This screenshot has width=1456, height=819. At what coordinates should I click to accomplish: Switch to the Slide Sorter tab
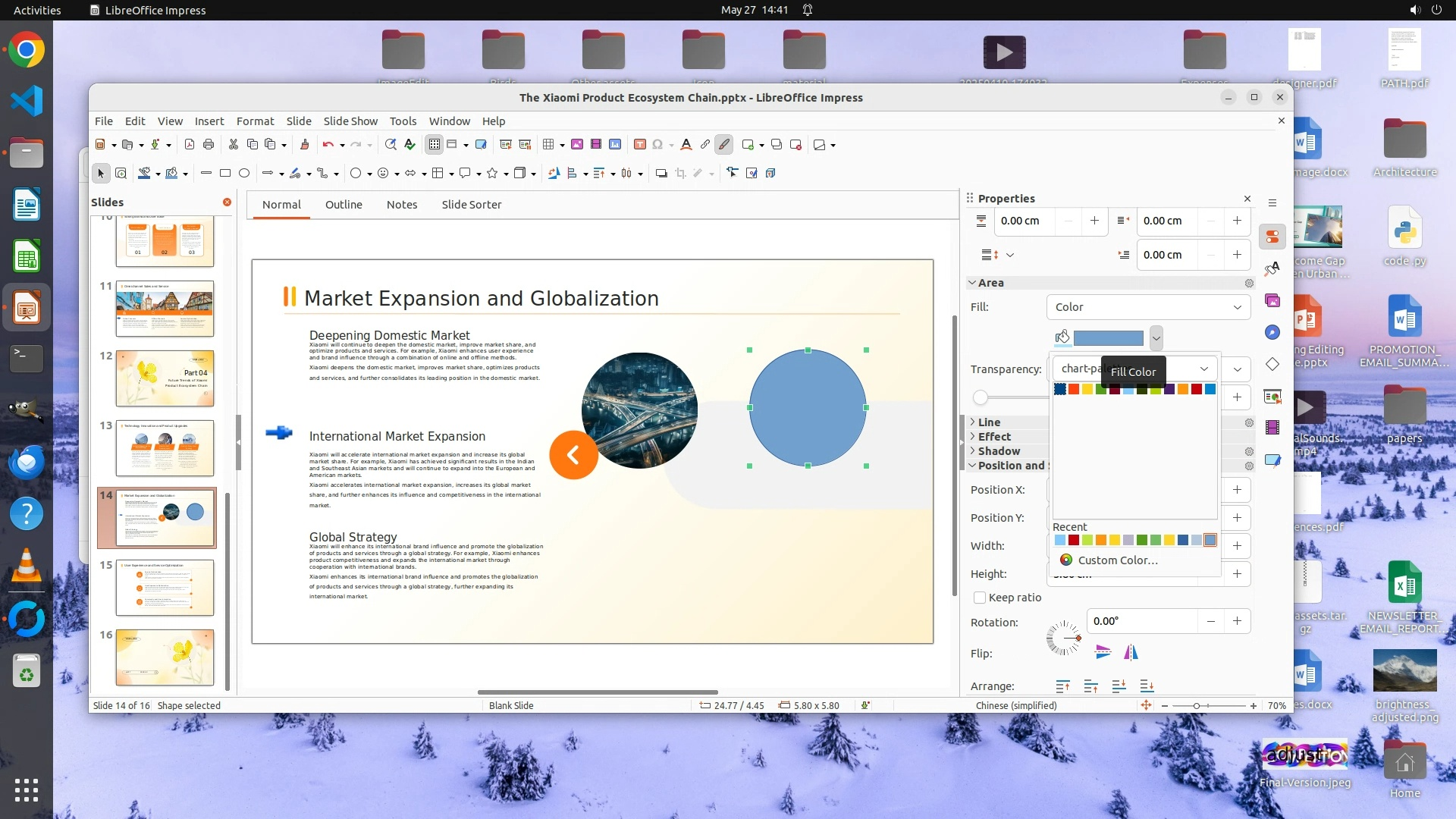471,205
